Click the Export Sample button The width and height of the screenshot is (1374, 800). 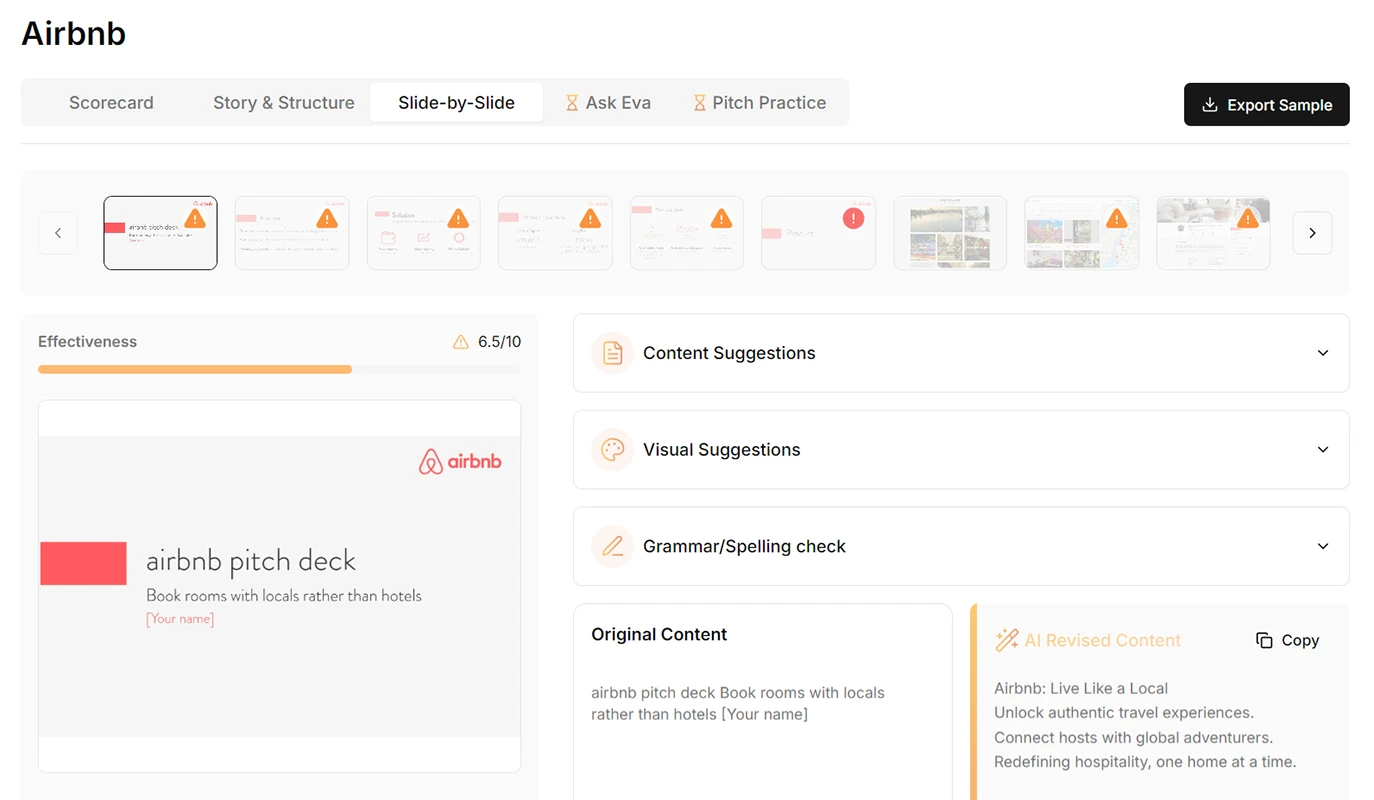click(x=1266, y=105)
